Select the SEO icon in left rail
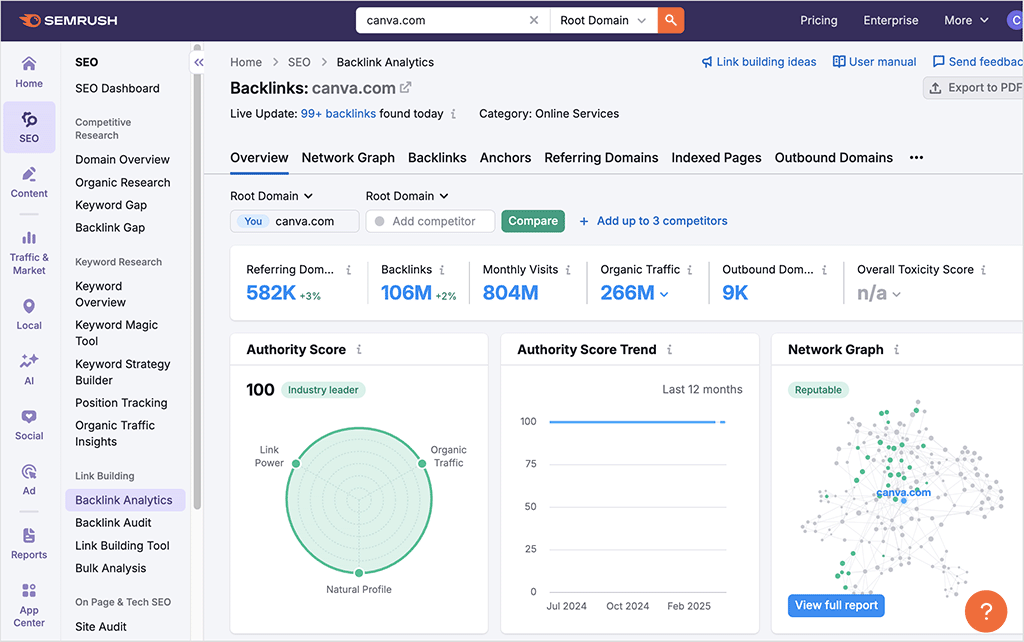Image resolution: width=1024 pixels, height=642 pixels. 29,127
